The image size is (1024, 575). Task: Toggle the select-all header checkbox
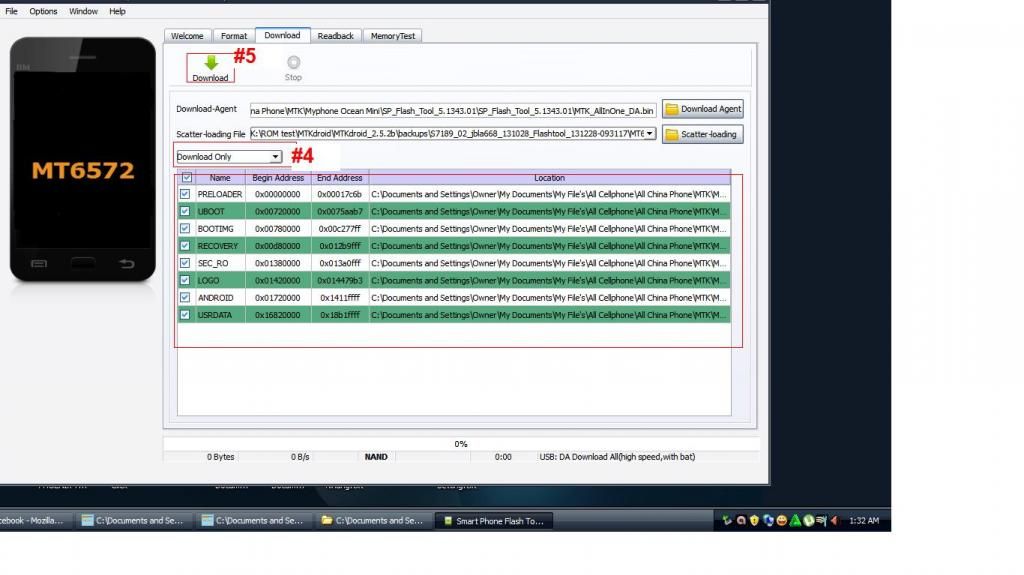coord(186,178)
